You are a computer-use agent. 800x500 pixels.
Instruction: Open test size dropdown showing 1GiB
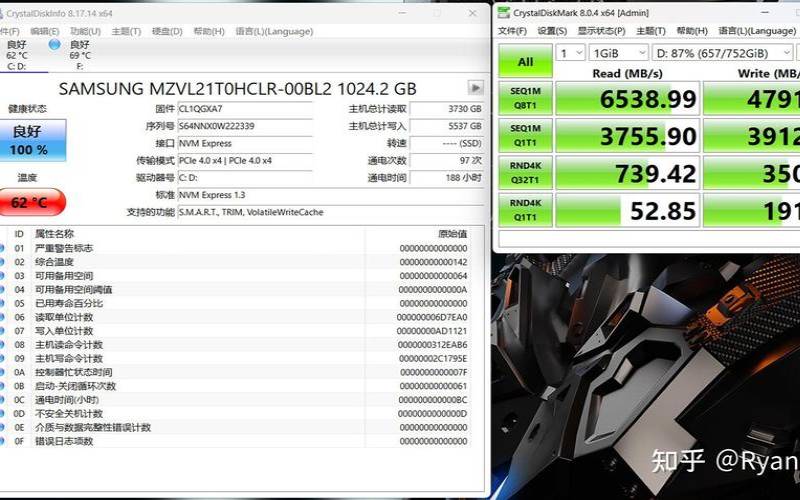618,53
